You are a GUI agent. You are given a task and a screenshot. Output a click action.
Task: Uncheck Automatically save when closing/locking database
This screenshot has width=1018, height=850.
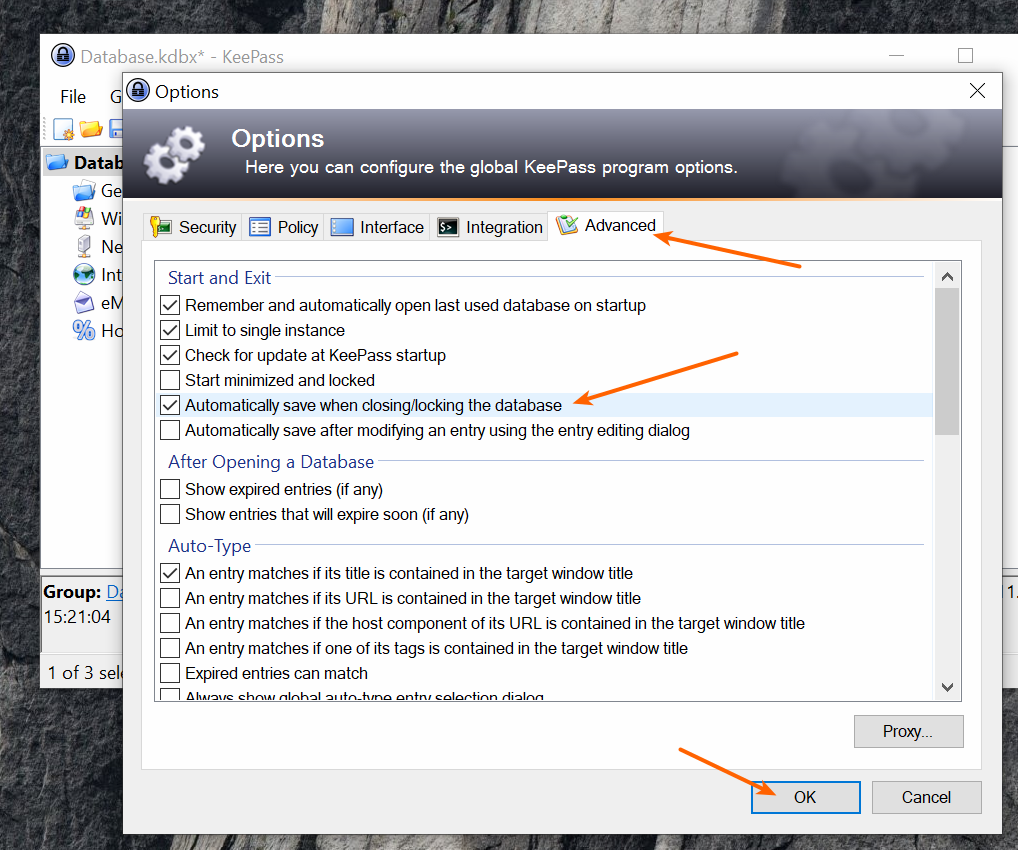pyautogui.click(x=170, y=405)
